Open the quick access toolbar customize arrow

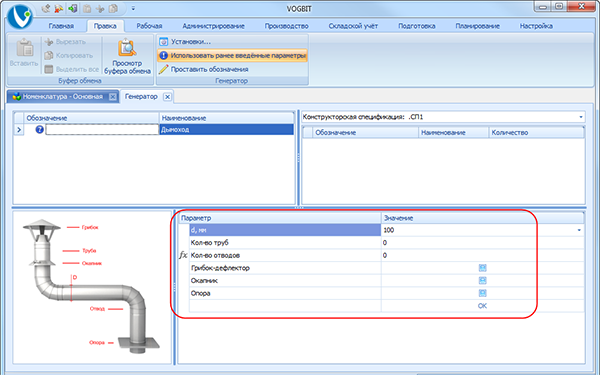coord(133,8)
